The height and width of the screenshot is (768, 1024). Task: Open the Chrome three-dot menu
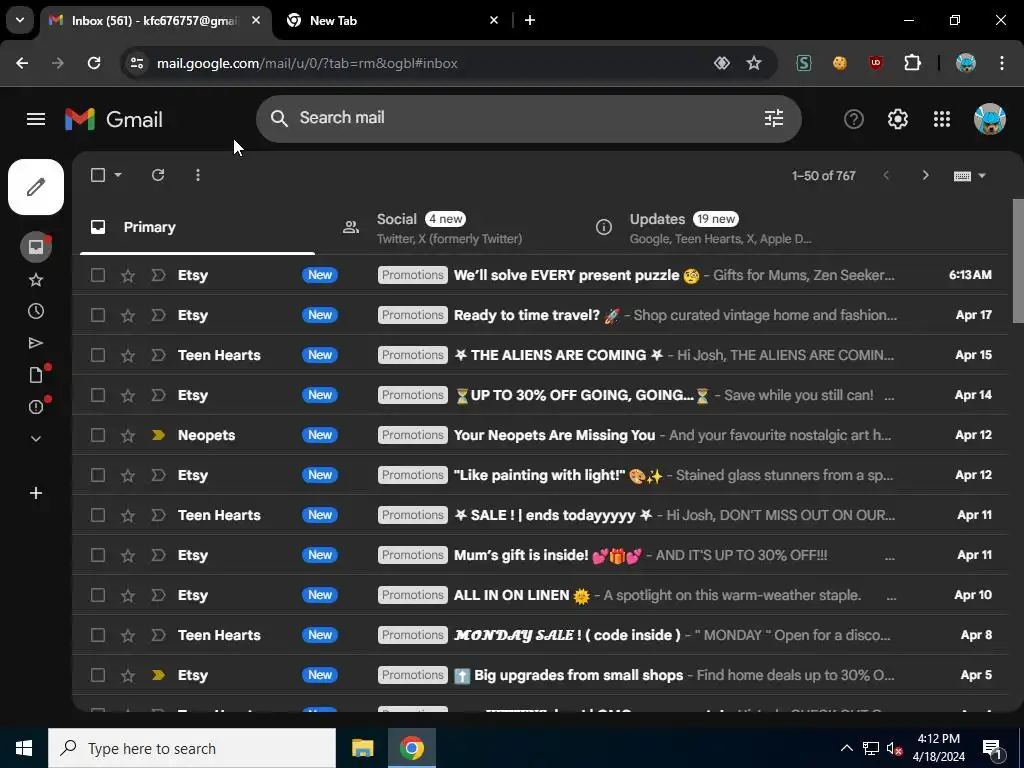(1002, 63)
